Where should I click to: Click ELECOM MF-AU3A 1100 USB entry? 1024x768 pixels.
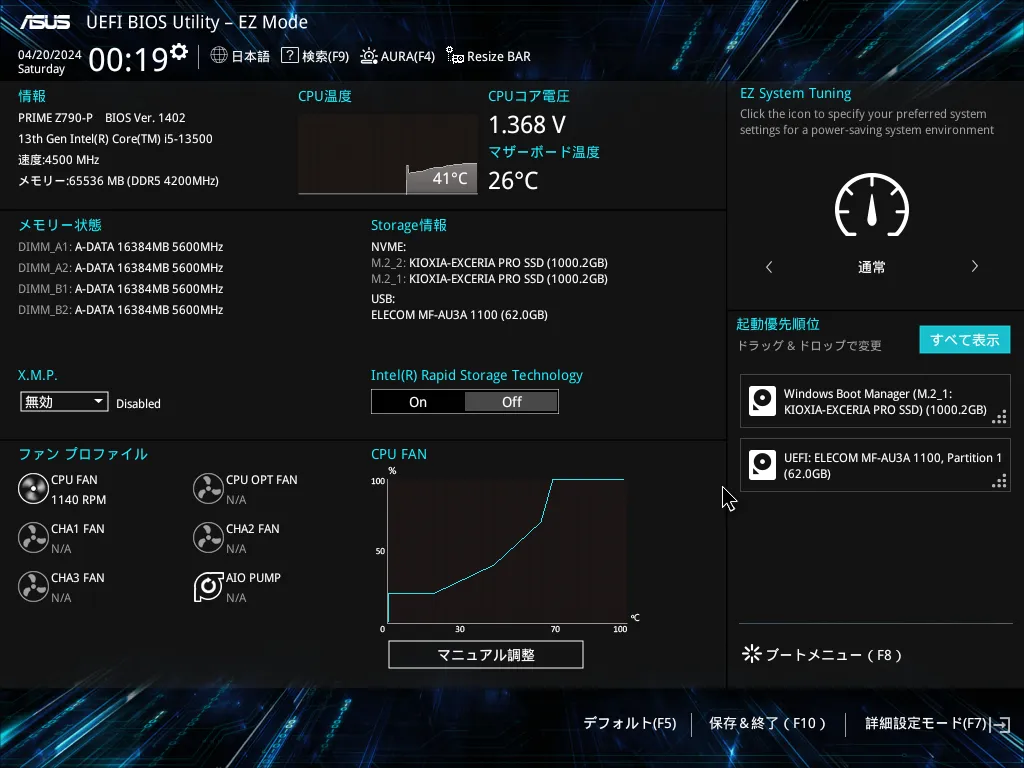(459, 315)
